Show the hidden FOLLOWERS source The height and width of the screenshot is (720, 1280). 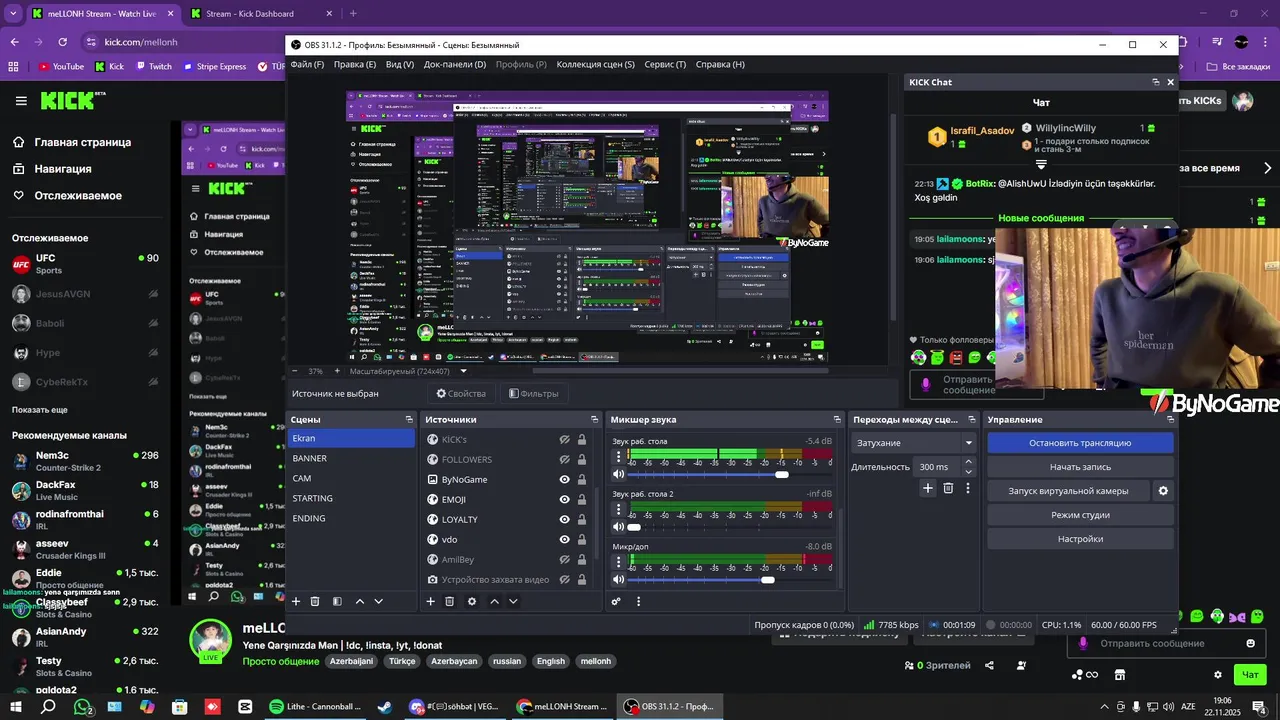564,460
